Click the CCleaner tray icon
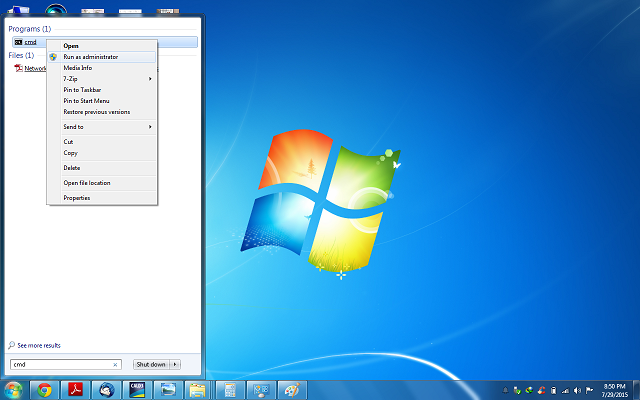This screenshot has height=400, width=640. pos(542,390)
